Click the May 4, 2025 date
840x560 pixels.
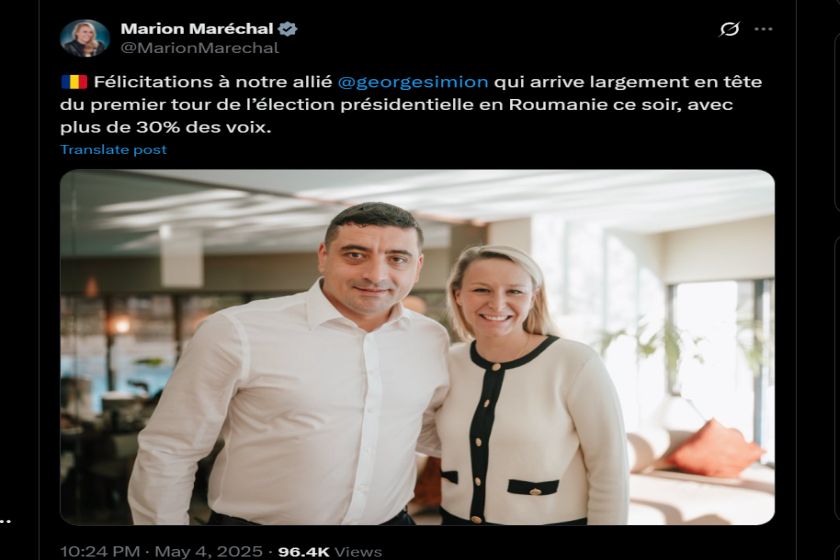[x=209, y=551]
